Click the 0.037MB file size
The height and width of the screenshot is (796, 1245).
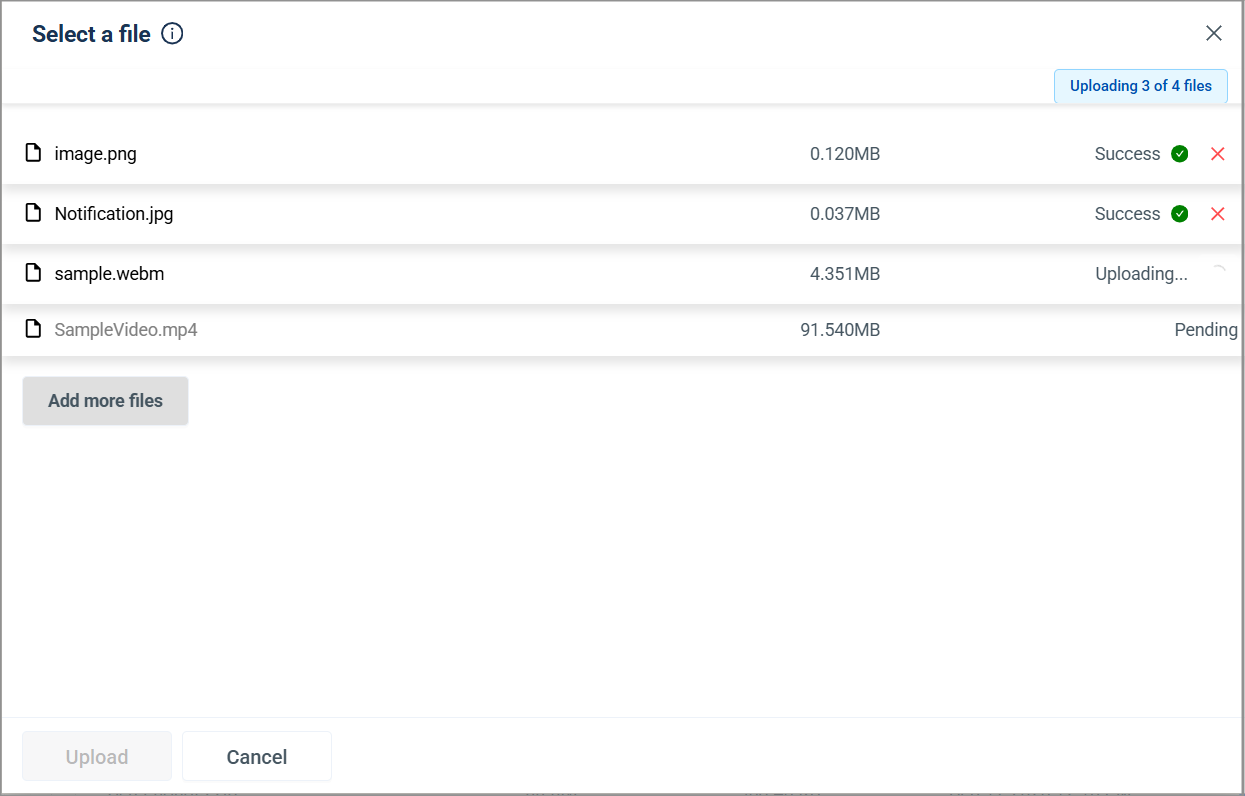click(845, 214)
